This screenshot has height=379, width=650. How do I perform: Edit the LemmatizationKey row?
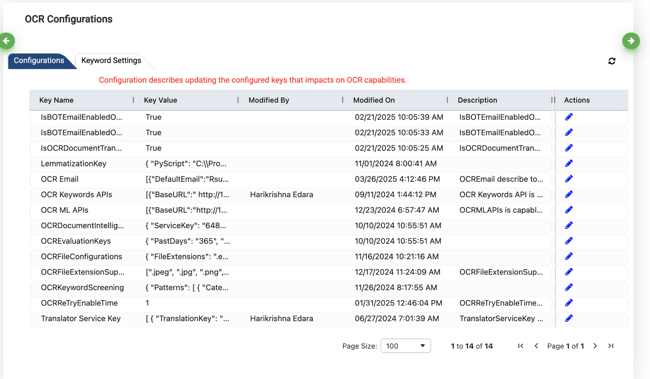[x=569, y=163]
